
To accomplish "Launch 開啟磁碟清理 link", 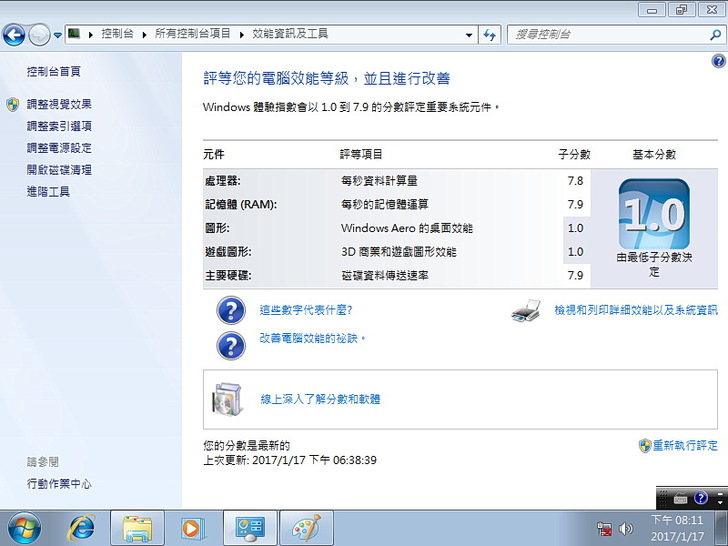I will (59, 169).
